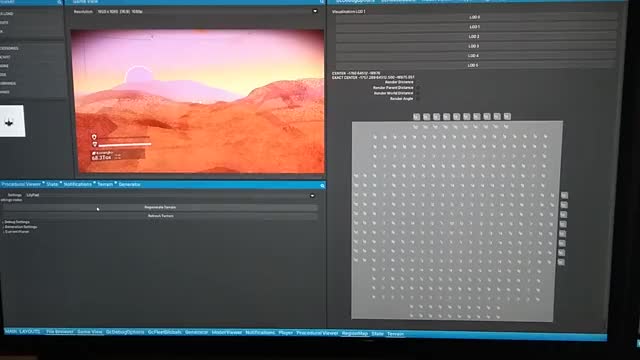
Task: Open Game View from the bottom layout bar
Action: coord(90,332)
